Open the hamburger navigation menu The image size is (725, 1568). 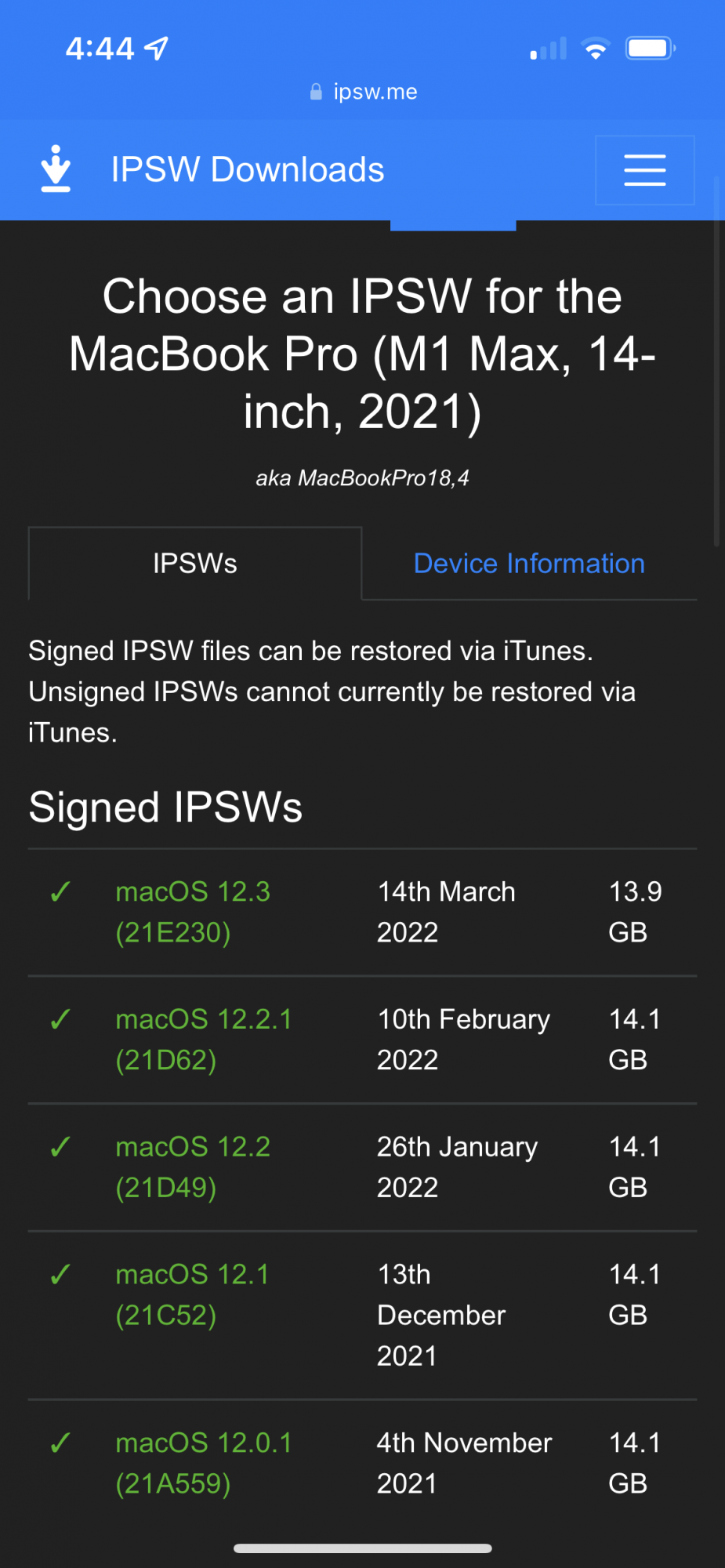point(644,170)
